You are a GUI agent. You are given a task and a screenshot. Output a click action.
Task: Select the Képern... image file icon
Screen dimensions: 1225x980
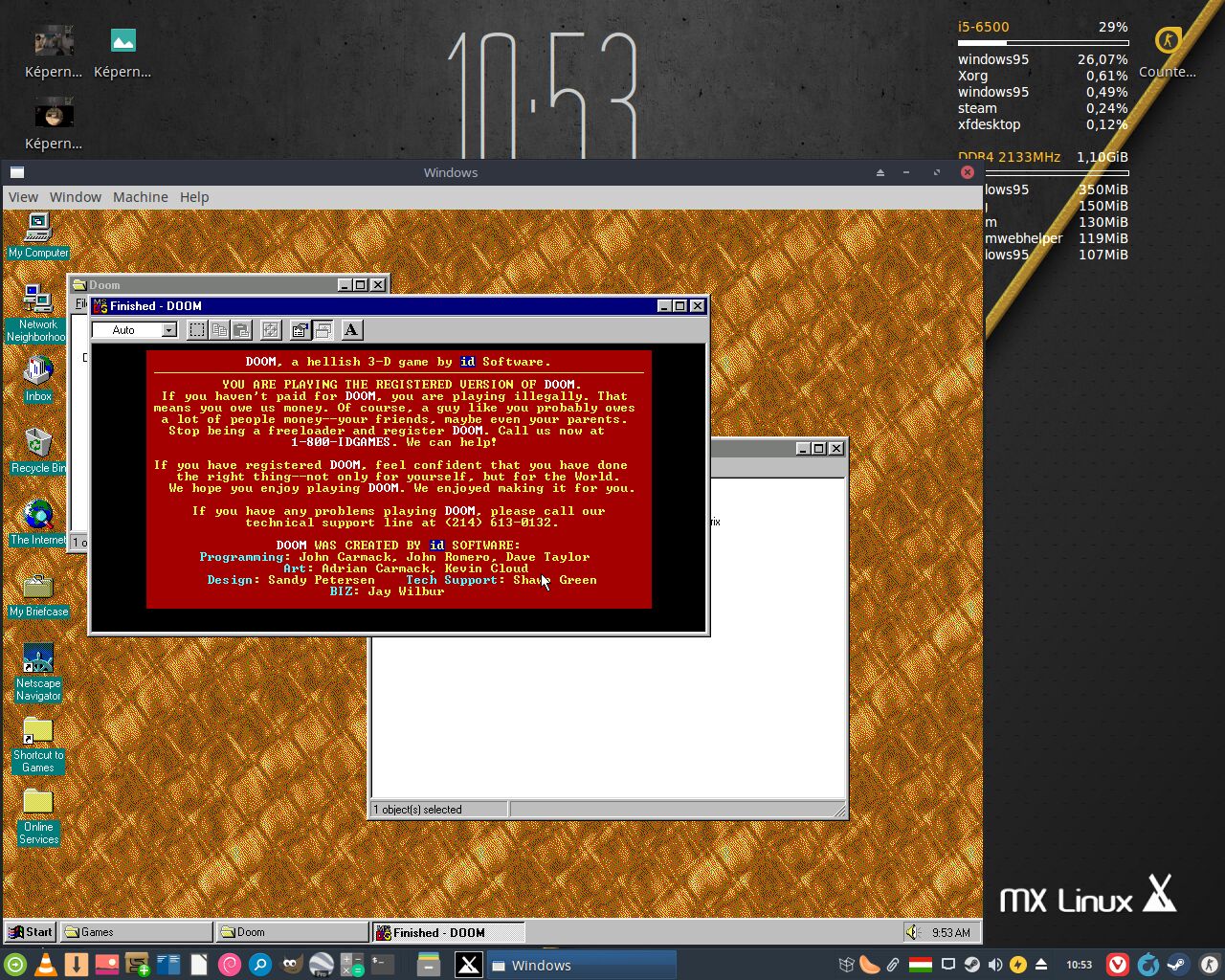(122, 53)
